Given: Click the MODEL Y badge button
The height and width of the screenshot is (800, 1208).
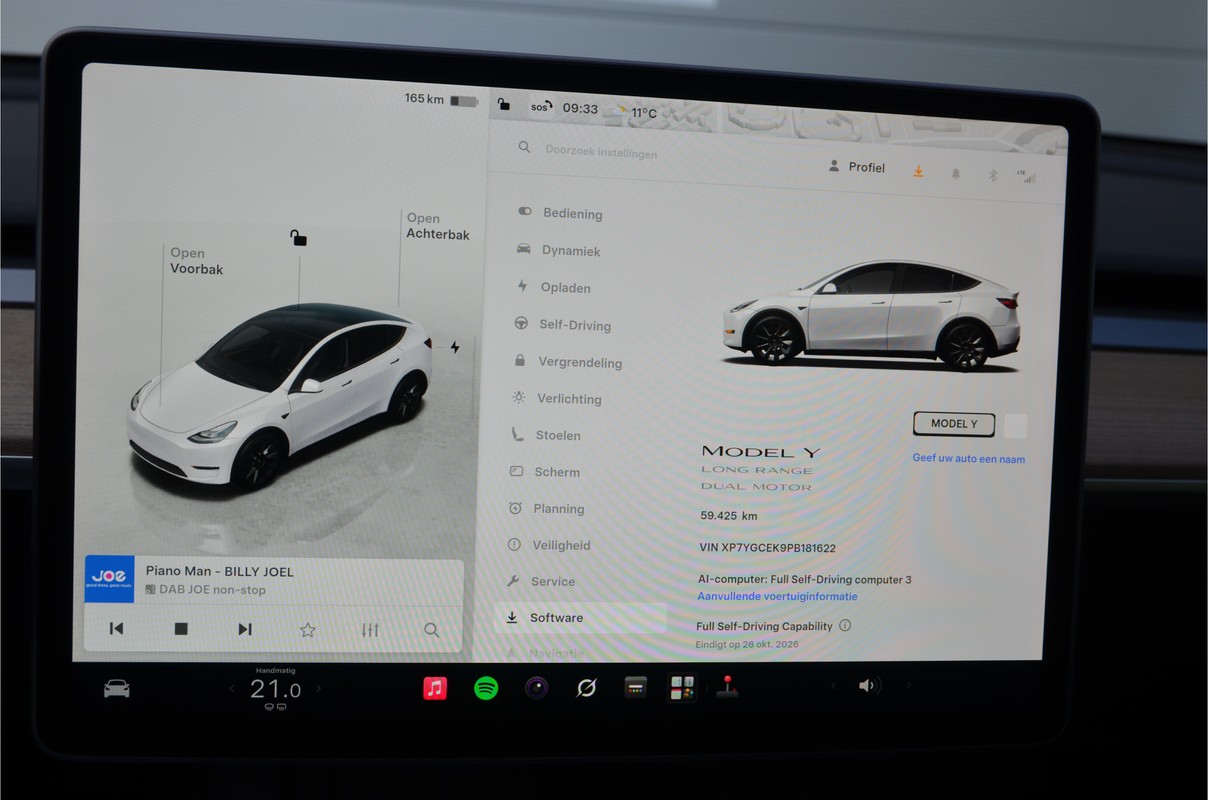Looking at the screenshot, I should point(954,424).
